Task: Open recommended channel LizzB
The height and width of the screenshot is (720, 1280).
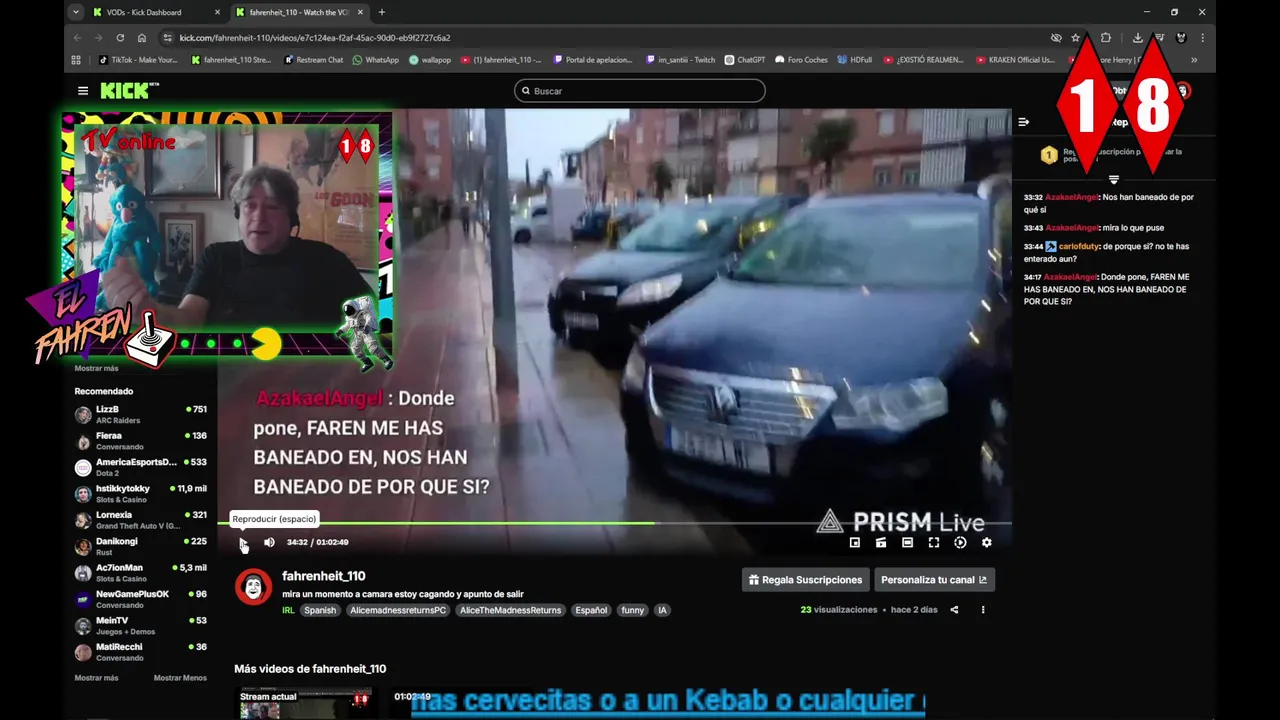Action: [141, 414]
